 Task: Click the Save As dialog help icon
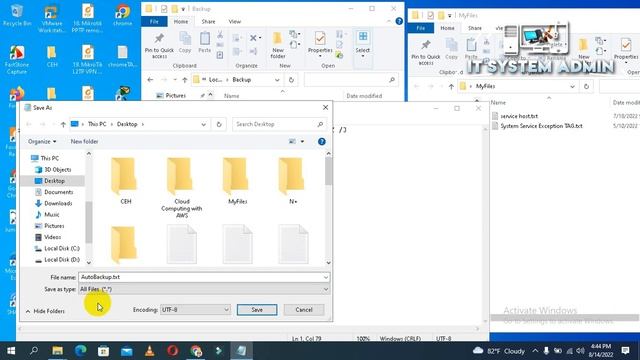(x=322, y=142)
